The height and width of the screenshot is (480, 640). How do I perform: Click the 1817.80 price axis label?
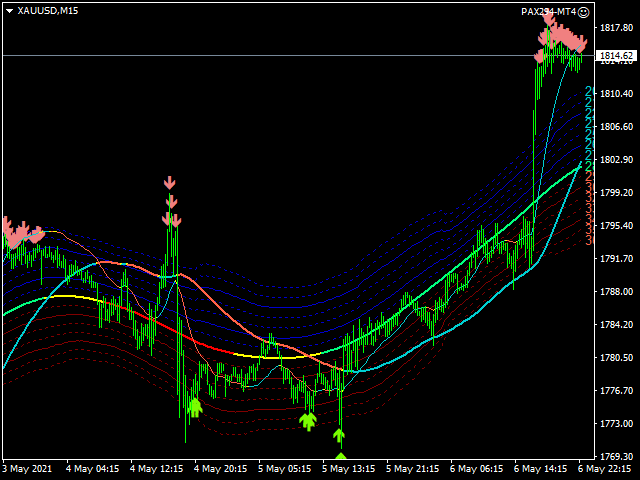coord(616,28)
